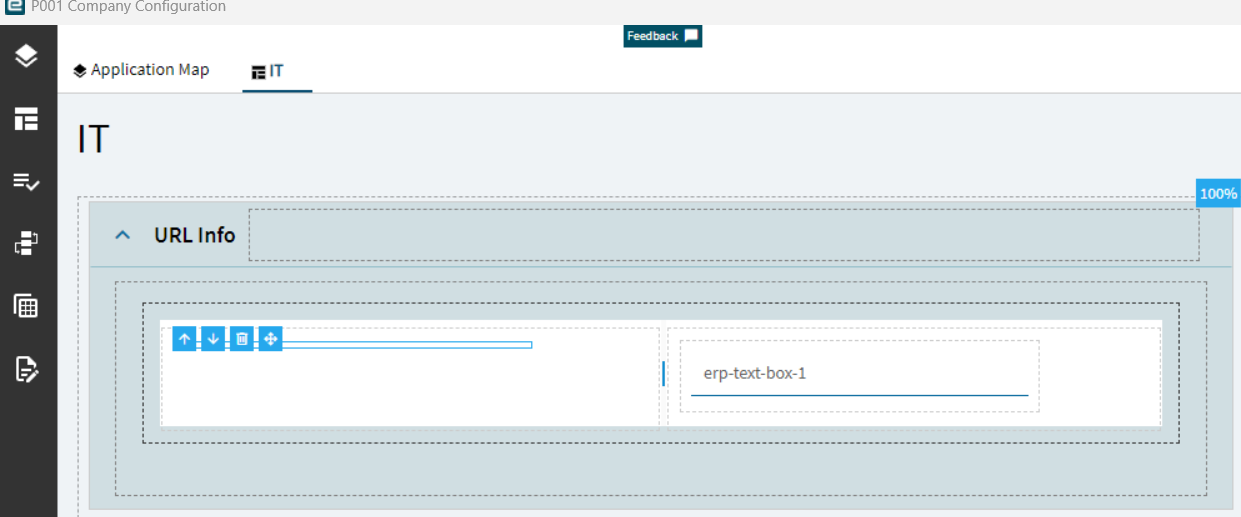Move selected component down

tap(213, 339)
